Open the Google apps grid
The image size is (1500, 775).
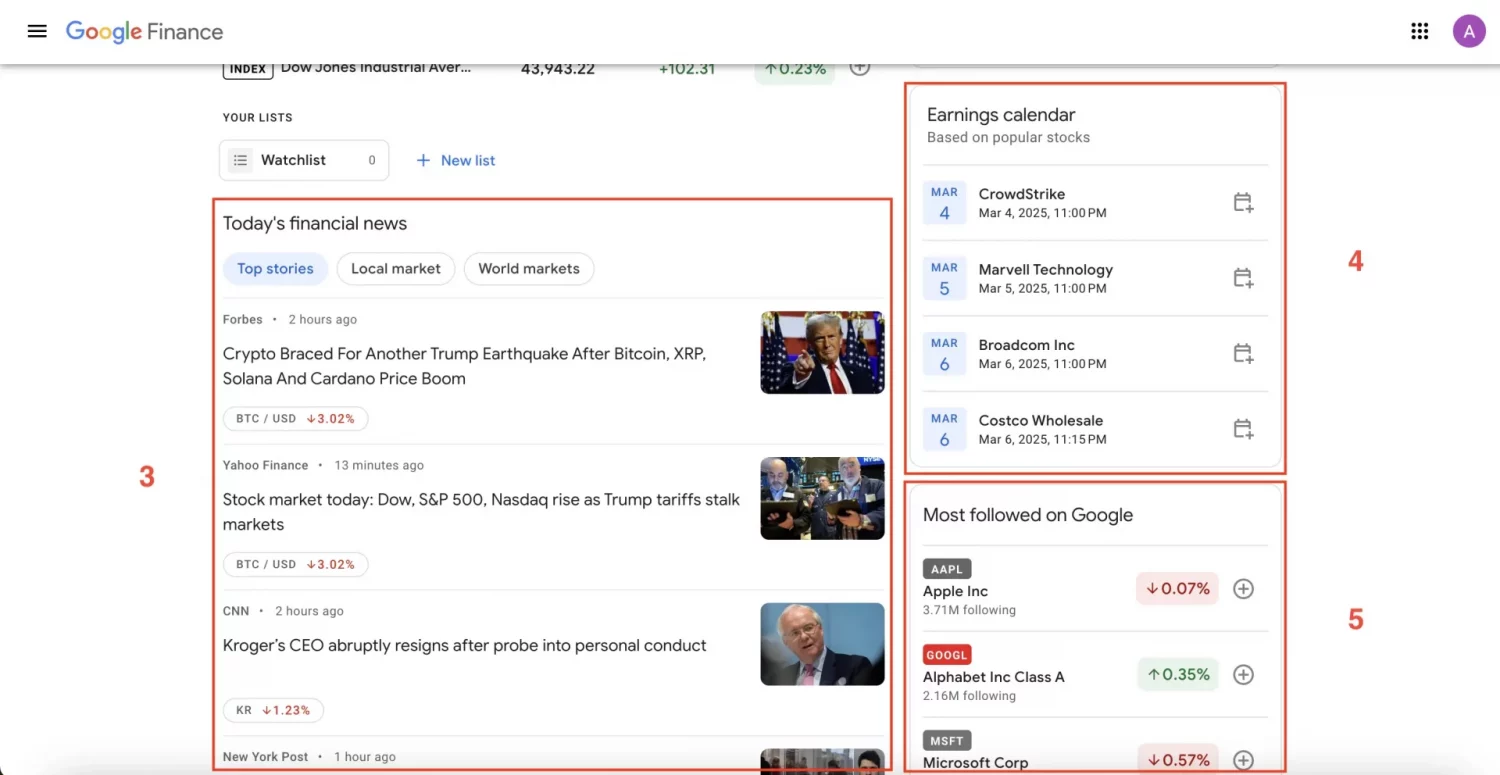pos(1419,31)
